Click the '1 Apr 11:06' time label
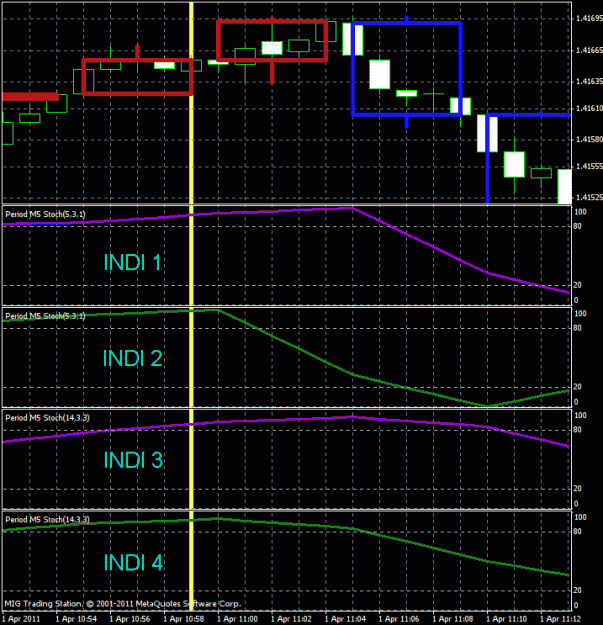This screenshot has height=625, width=603. (399, 619)
